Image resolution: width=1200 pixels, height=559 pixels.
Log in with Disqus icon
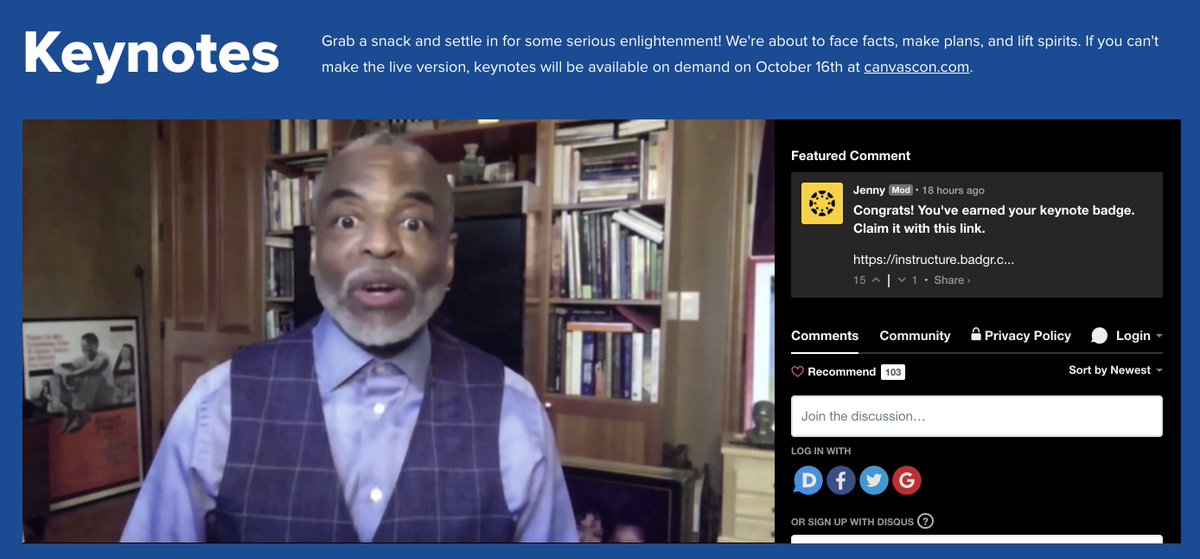[808, 480]
